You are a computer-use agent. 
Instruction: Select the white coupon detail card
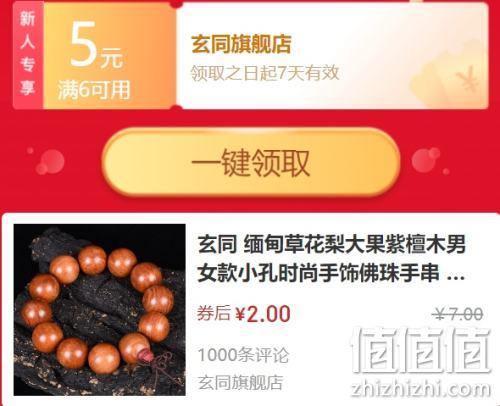pos(332,55)
